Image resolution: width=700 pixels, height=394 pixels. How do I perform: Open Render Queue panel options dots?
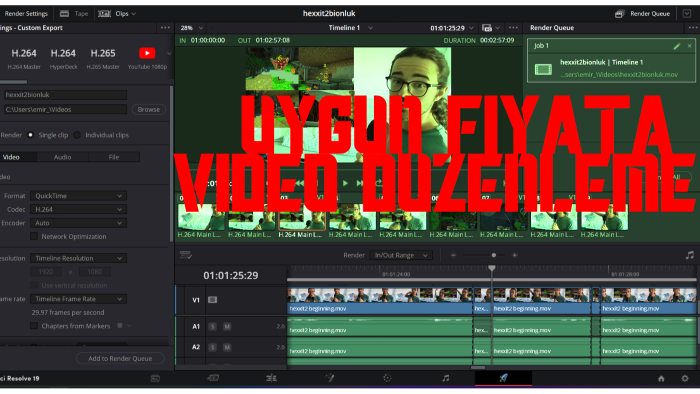693,28
